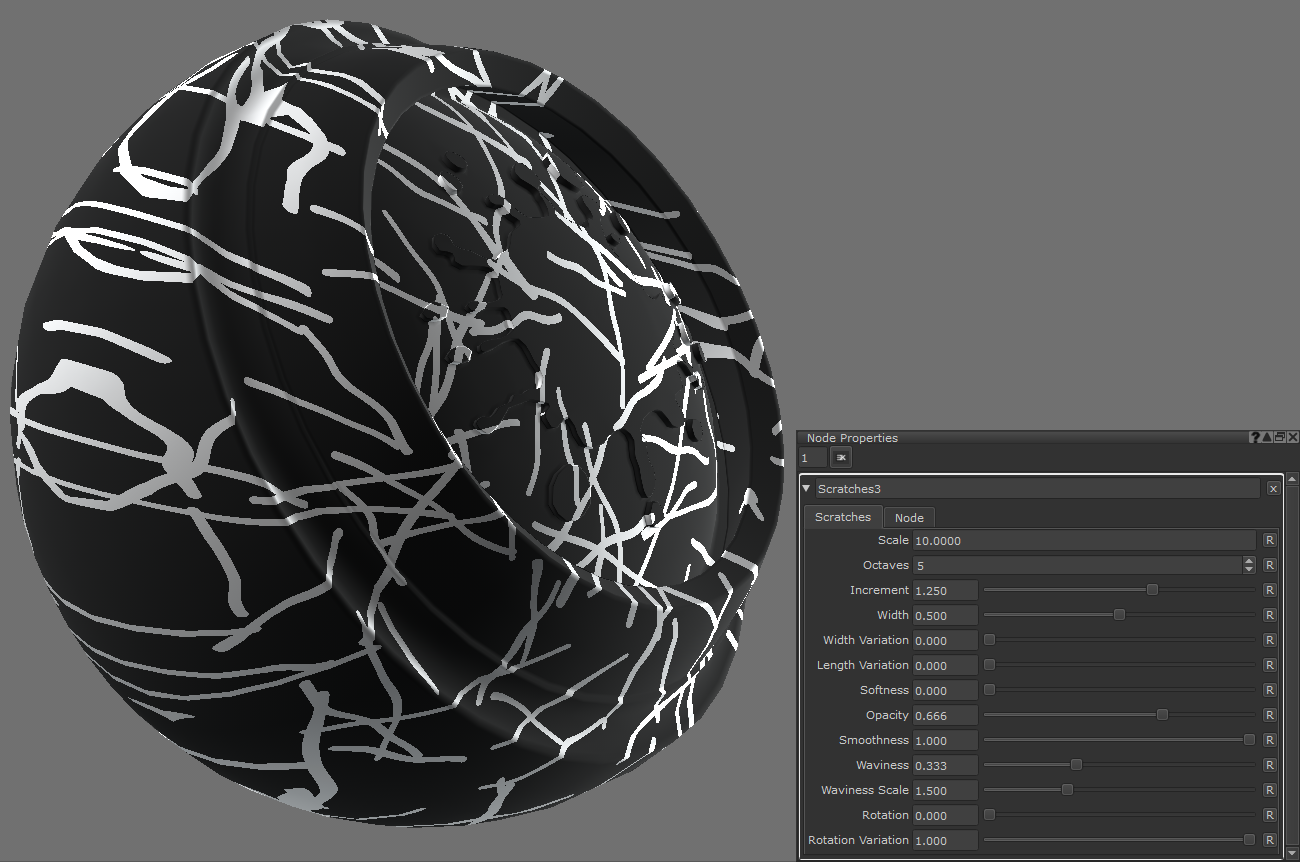The image size is (1300, 862).
Task: Click the clear all node properties icon
Action: coord(841,458)
